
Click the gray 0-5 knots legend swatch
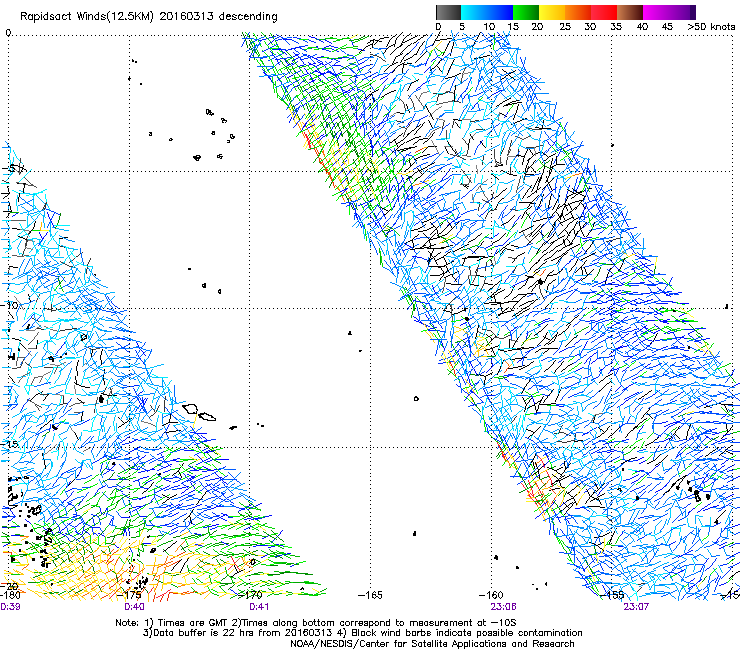coord(448,12)
